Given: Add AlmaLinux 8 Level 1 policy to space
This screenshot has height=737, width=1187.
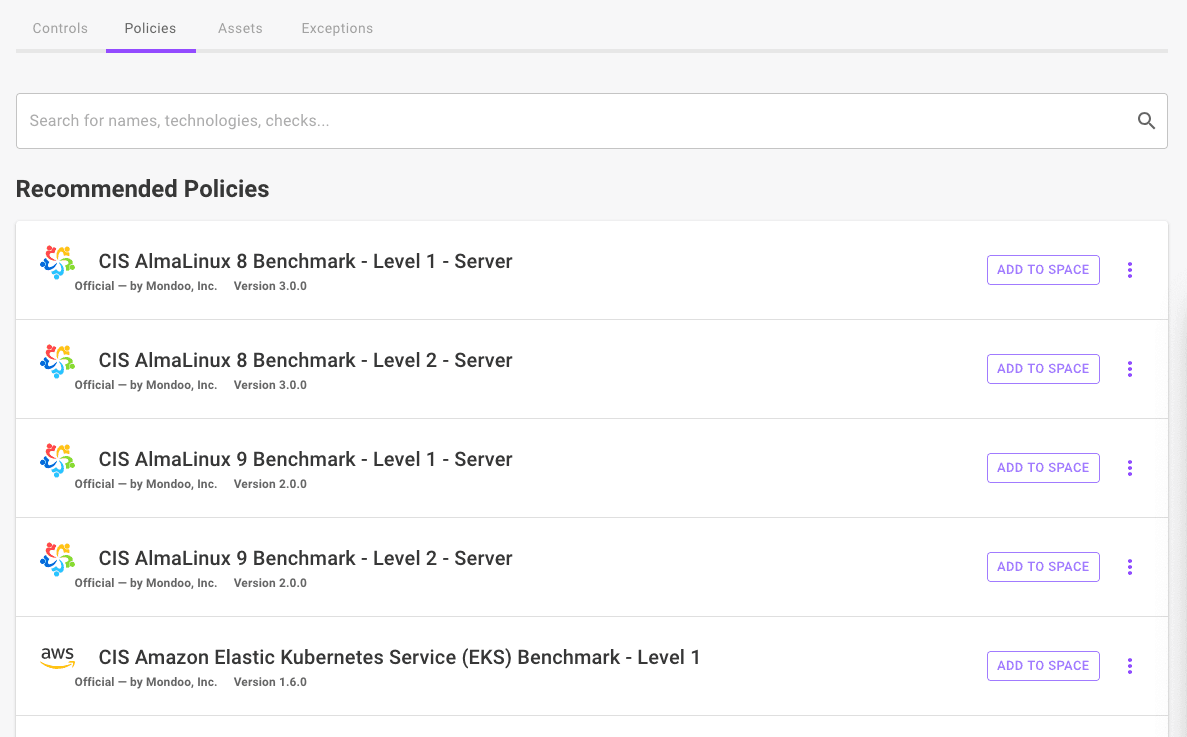Looking at the screenshot, I should [1043, 270].
